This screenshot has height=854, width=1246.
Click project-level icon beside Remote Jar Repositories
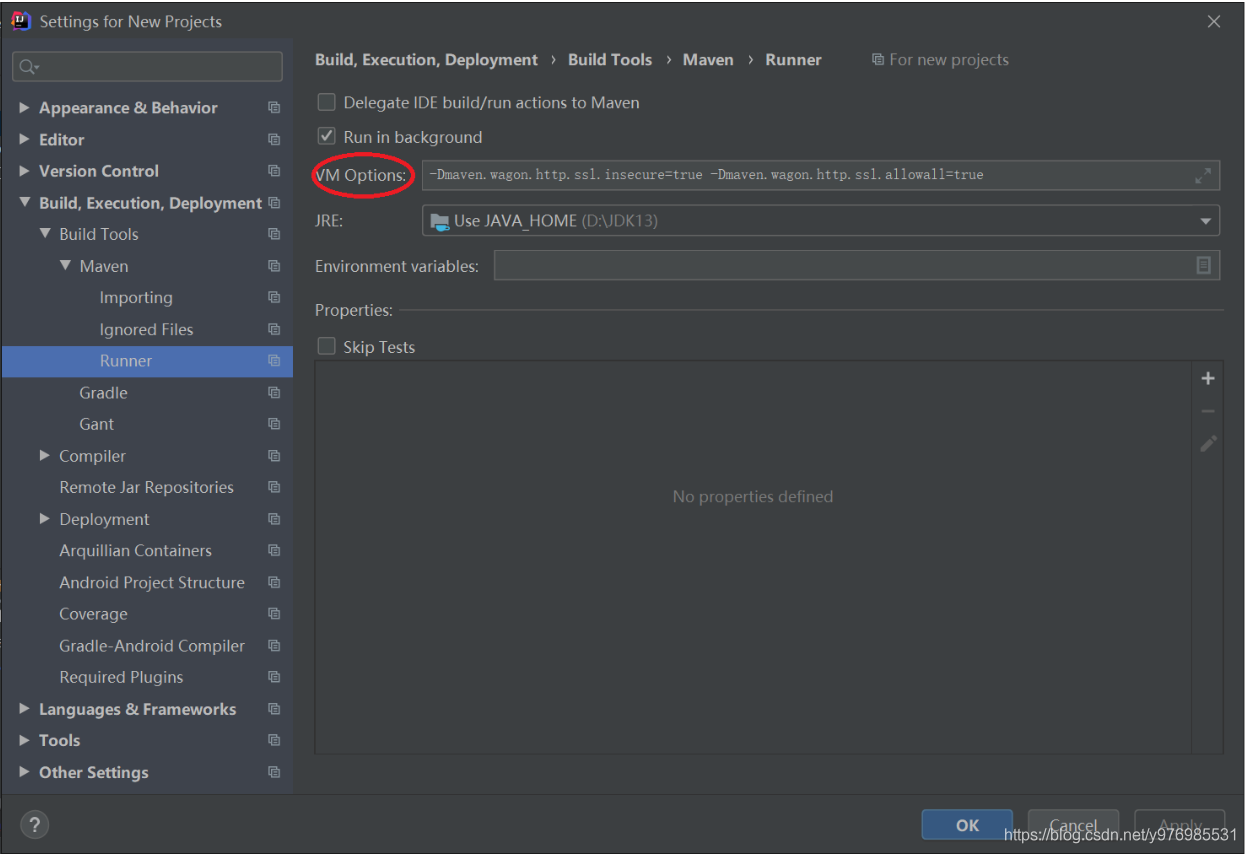point(274,487)
